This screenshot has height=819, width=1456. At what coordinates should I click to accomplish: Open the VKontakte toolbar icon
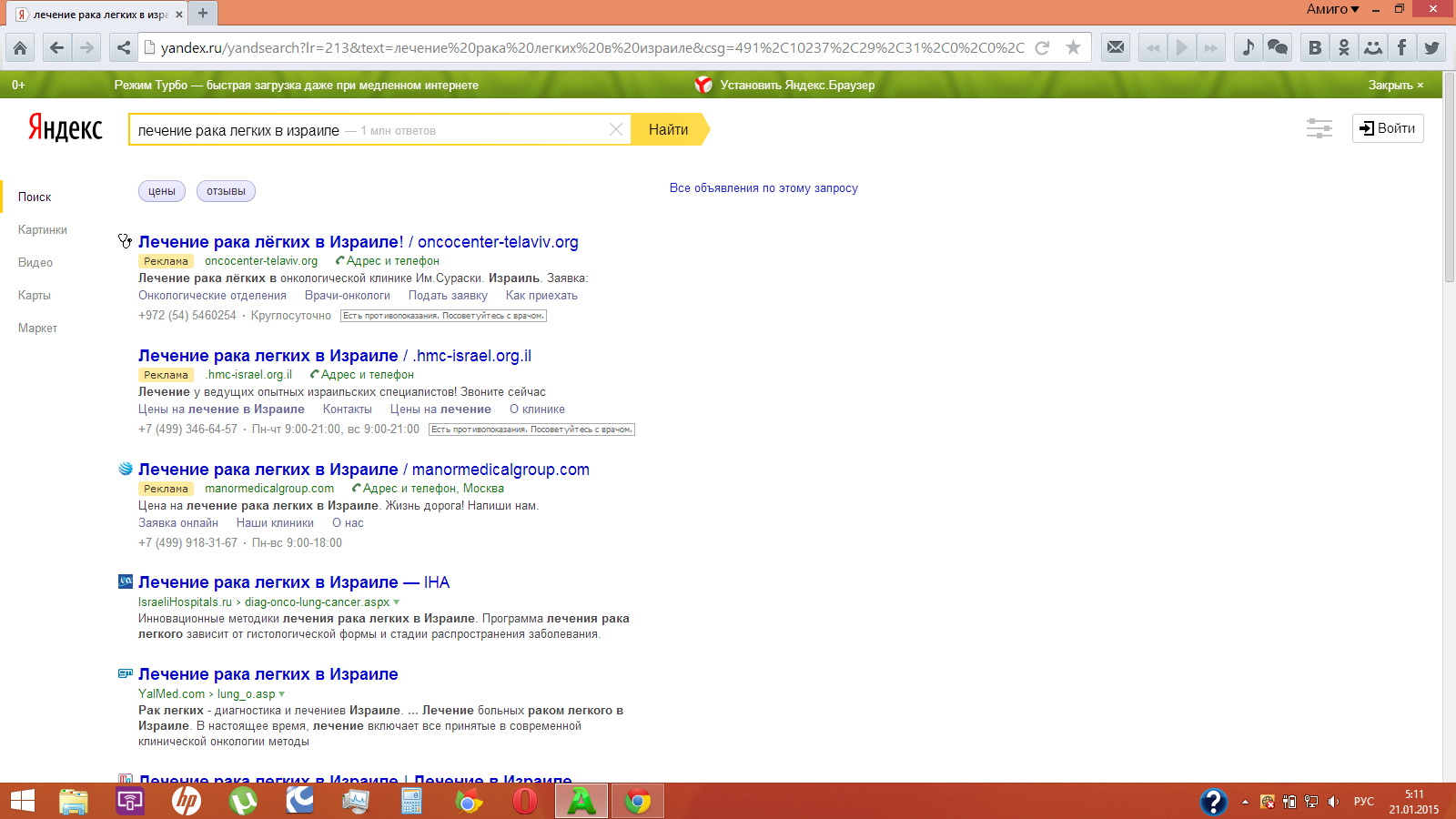pos(1314,47)
